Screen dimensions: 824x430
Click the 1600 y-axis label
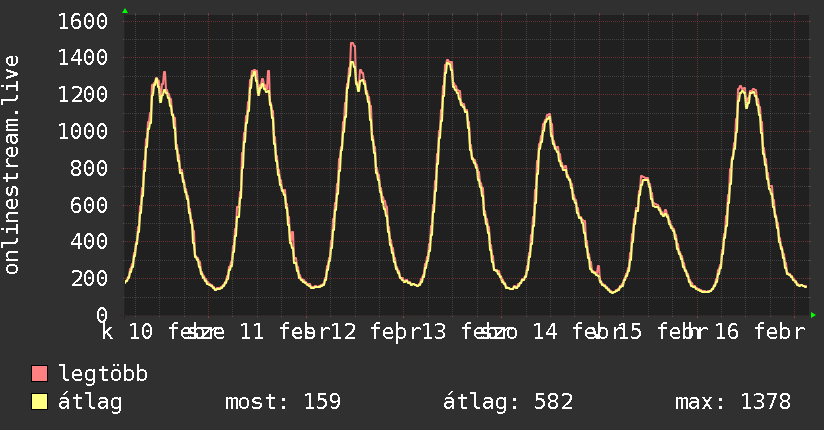[x=83, y=21]
